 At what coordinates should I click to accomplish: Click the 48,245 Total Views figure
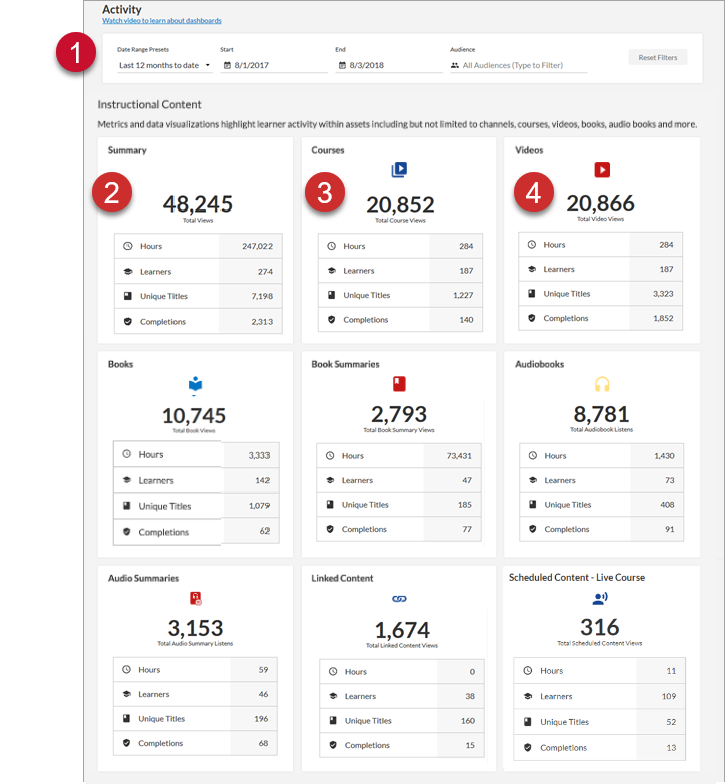[x=198, y=204]
